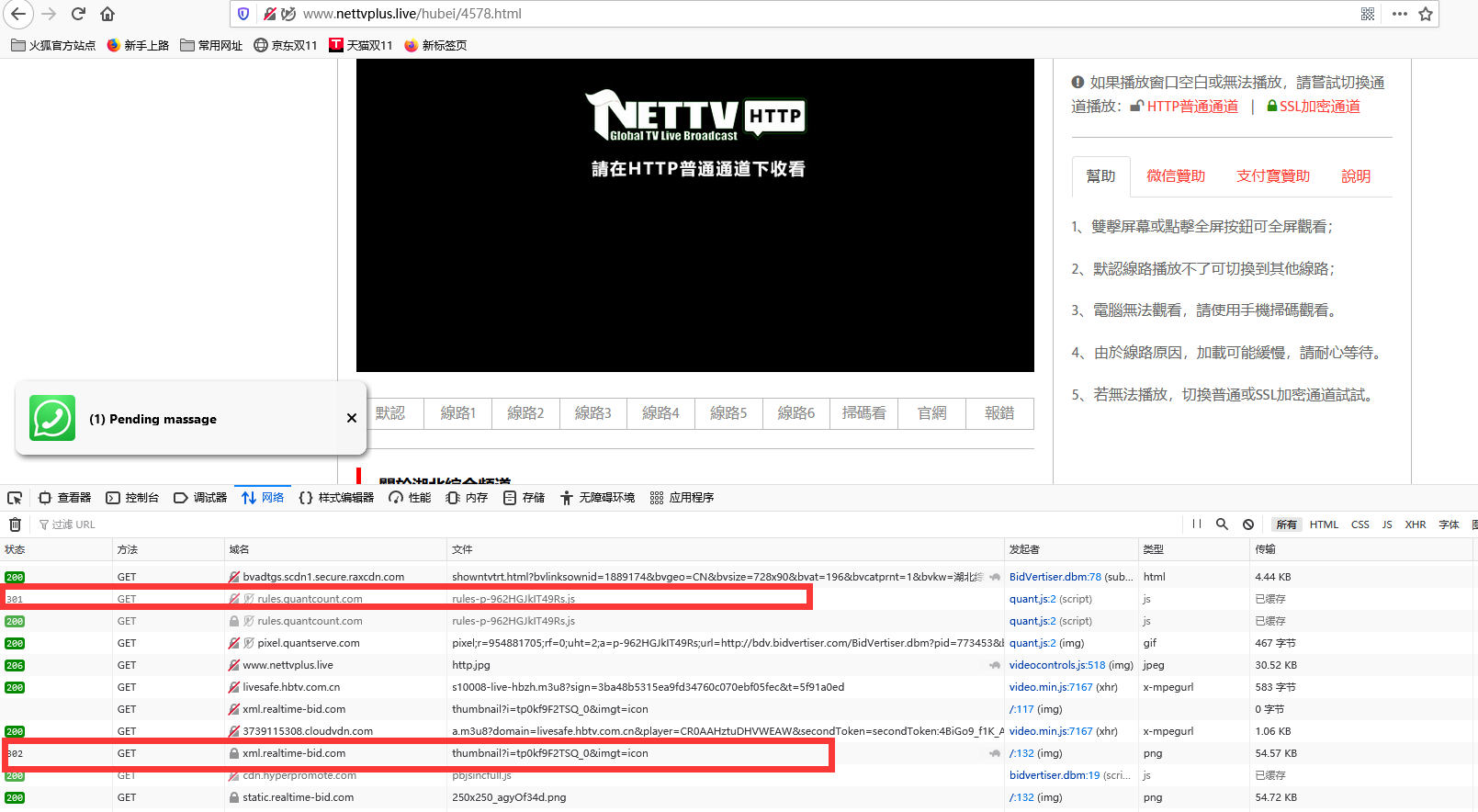Click the 官網 button
The height and width of the screenshot is (812, 1478).
pos(932,413)
